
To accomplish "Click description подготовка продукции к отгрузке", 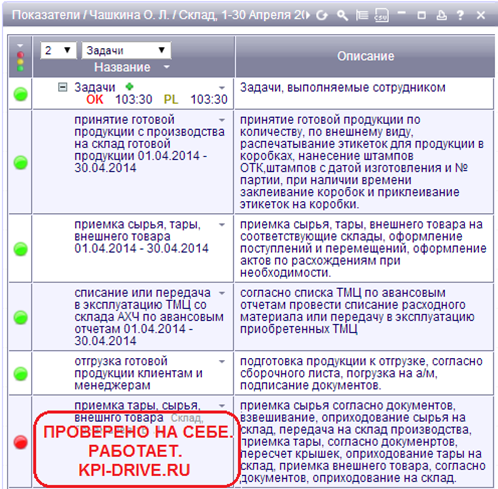I will [361, 373].
